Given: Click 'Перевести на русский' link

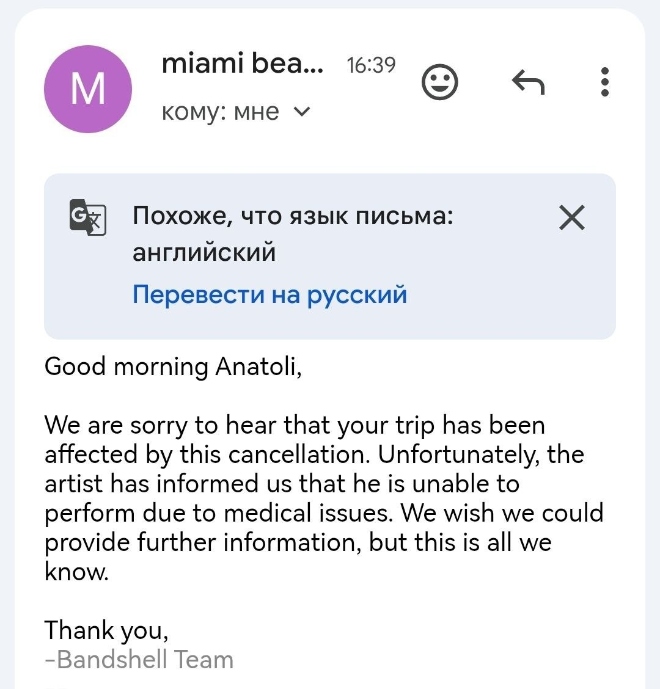Looking at the screenshot, I should tap(270, 295).
